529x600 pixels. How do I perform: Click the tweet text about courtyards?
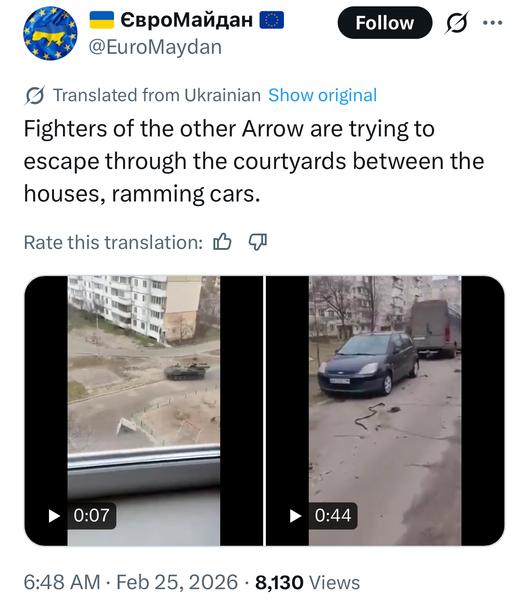coord(254,161)
